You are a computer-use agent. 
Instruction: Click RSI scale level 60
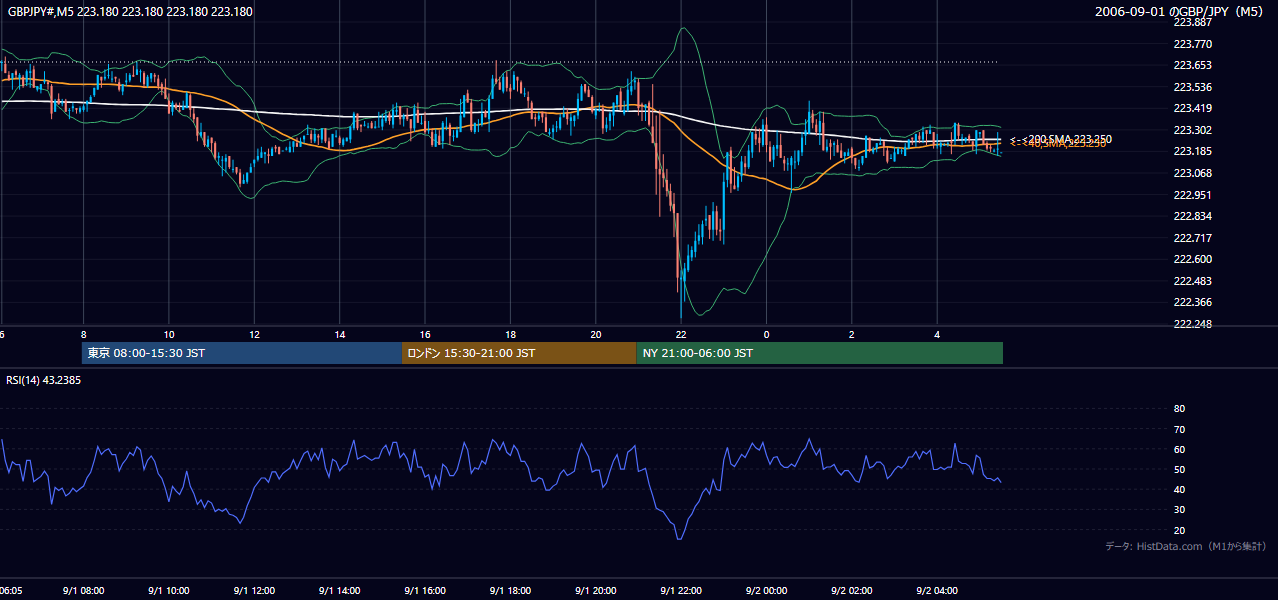(x=1179, y=449)
